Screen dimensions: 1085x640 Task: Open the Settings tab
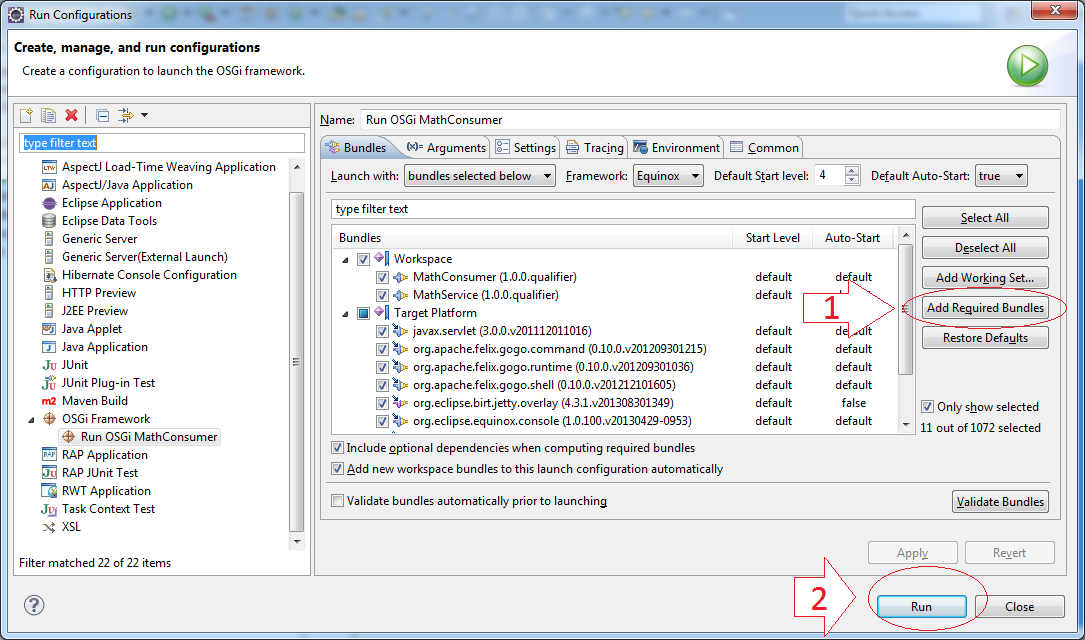(526, 147)
